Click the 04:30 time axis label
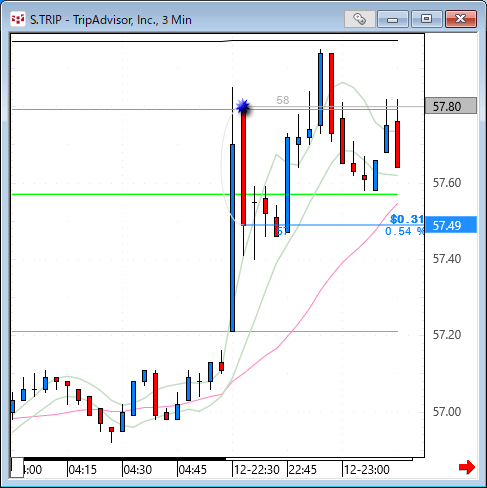 point(137,470)
